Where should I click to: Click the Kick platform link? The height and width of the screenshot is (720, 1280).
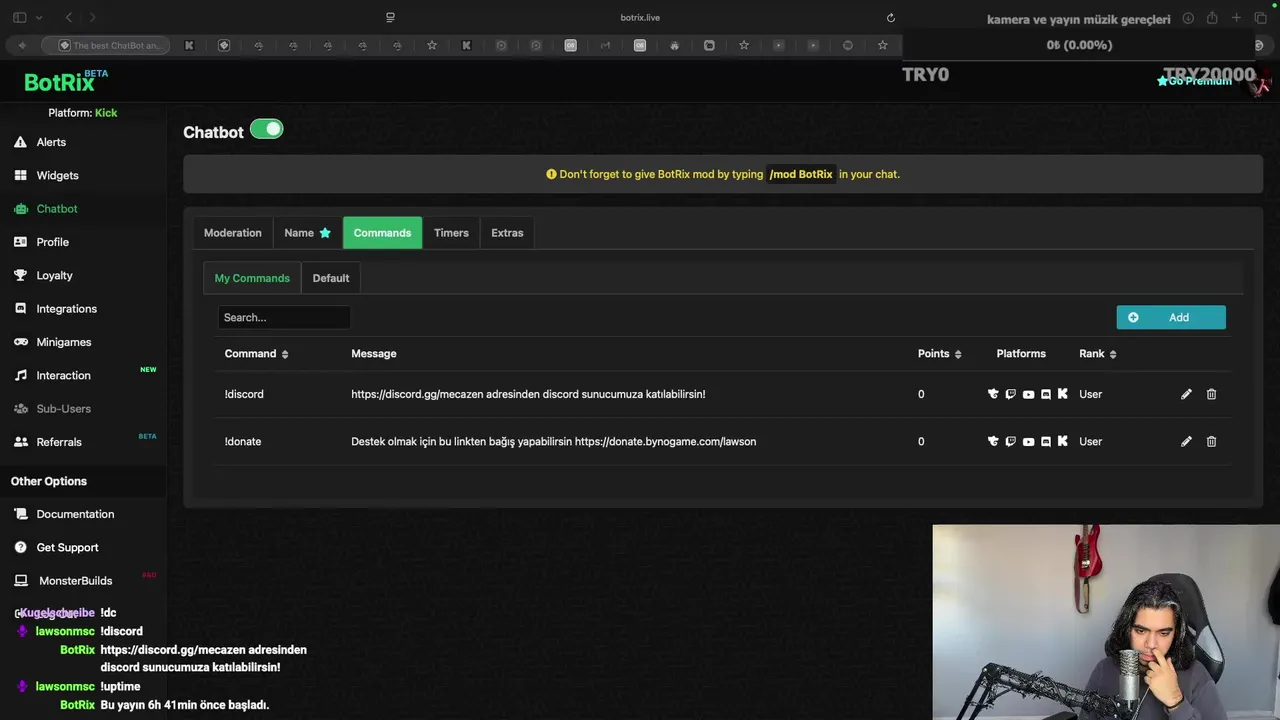click(106, 113)
